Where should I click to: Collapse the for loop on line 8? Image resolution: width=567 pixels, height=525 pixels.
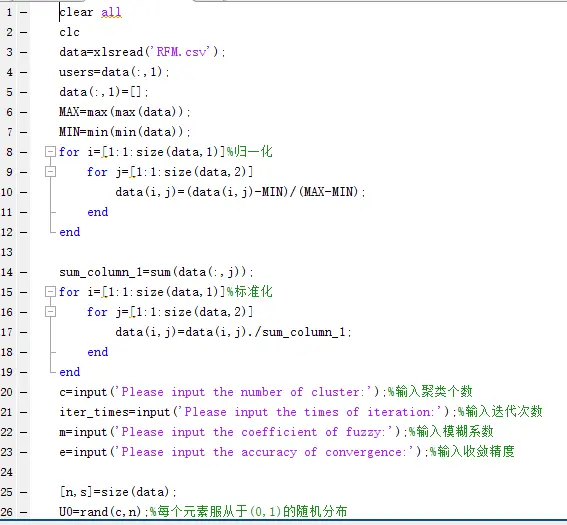point(50,151)
